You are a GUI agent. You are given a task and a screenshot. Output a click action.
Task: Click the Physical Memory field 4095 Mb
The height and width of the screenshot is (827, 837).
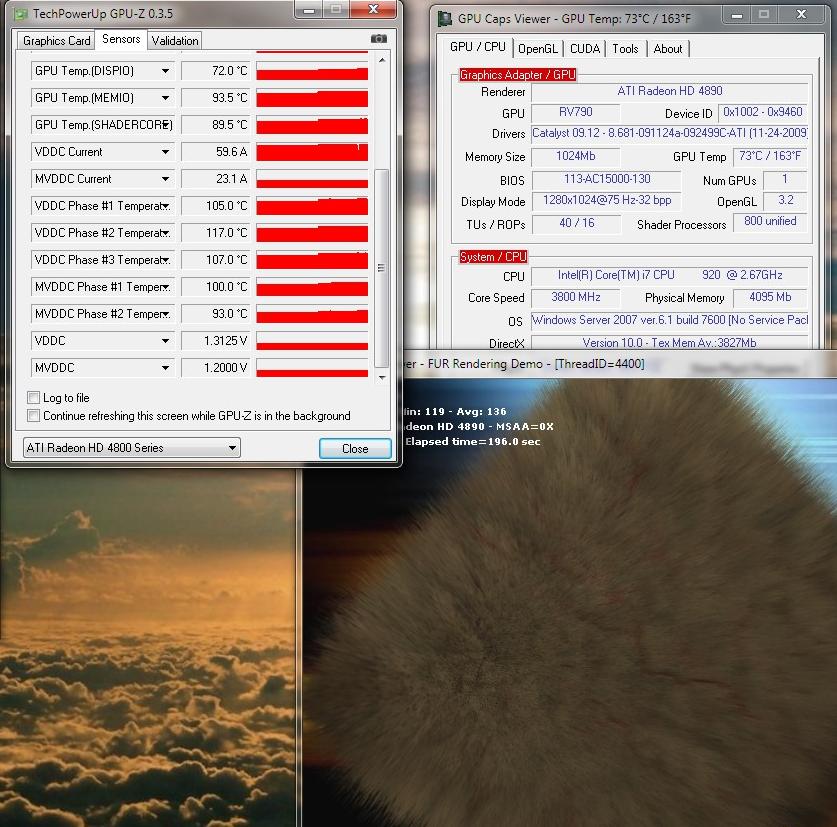[x=770, y=297]
